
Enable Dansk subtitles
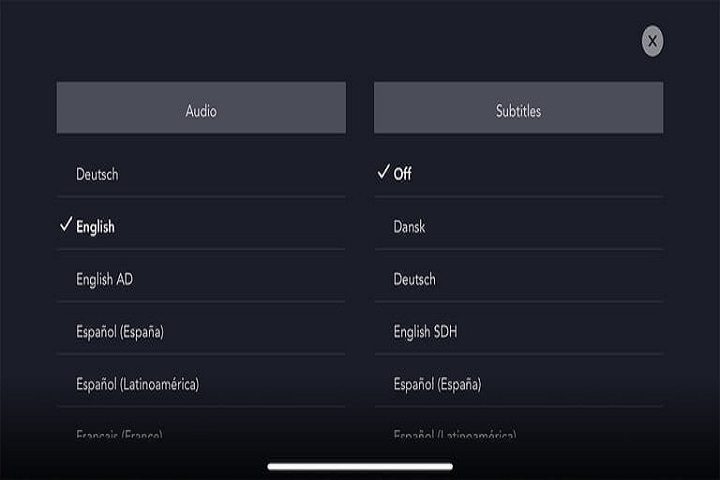pyautogui.click(x=409, y=227)
